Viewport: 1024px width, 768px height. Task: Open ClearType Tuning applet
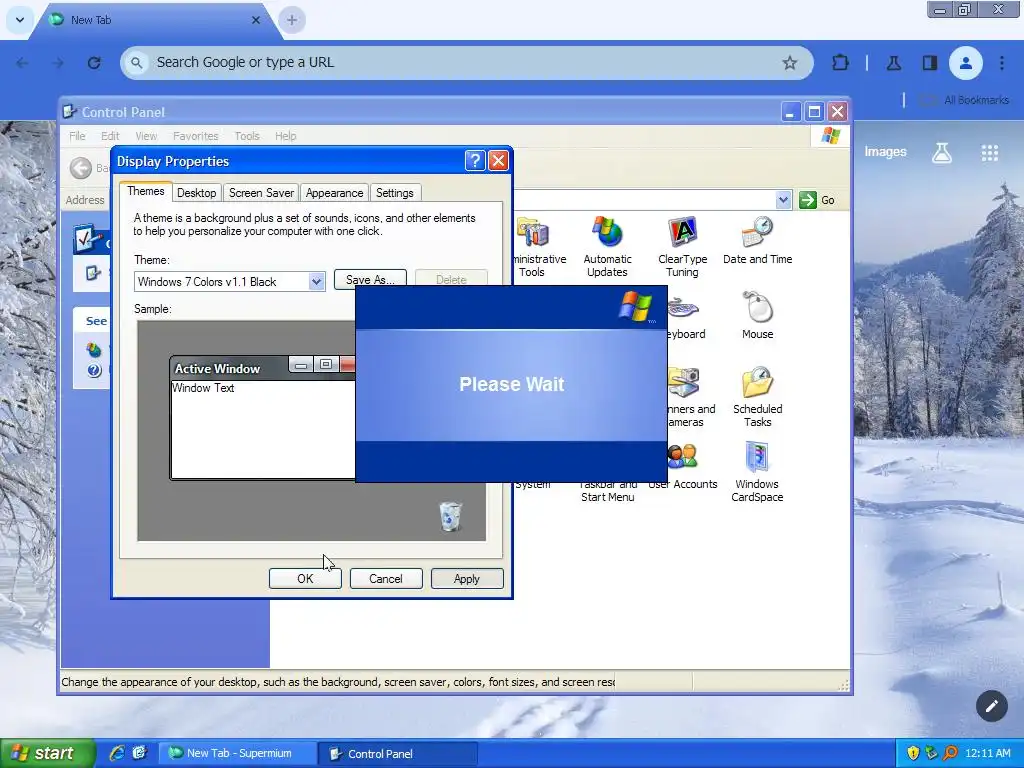682,247
